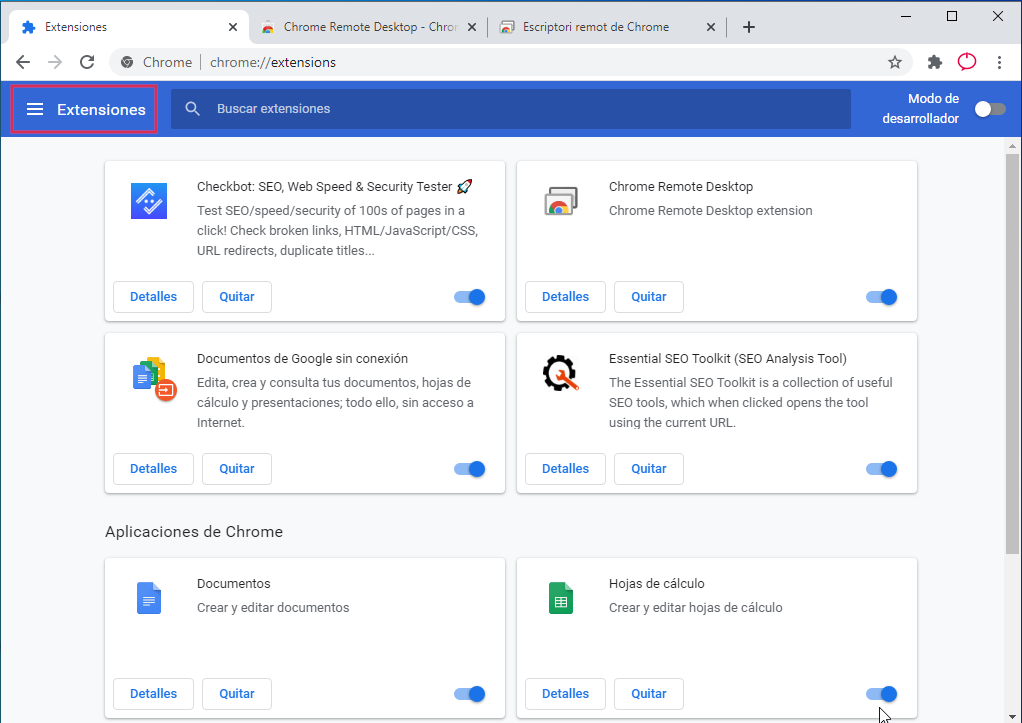Switch to Chrome Remote Desktop tab
The width and height of the screenshot is (1022, 723).
369,27
